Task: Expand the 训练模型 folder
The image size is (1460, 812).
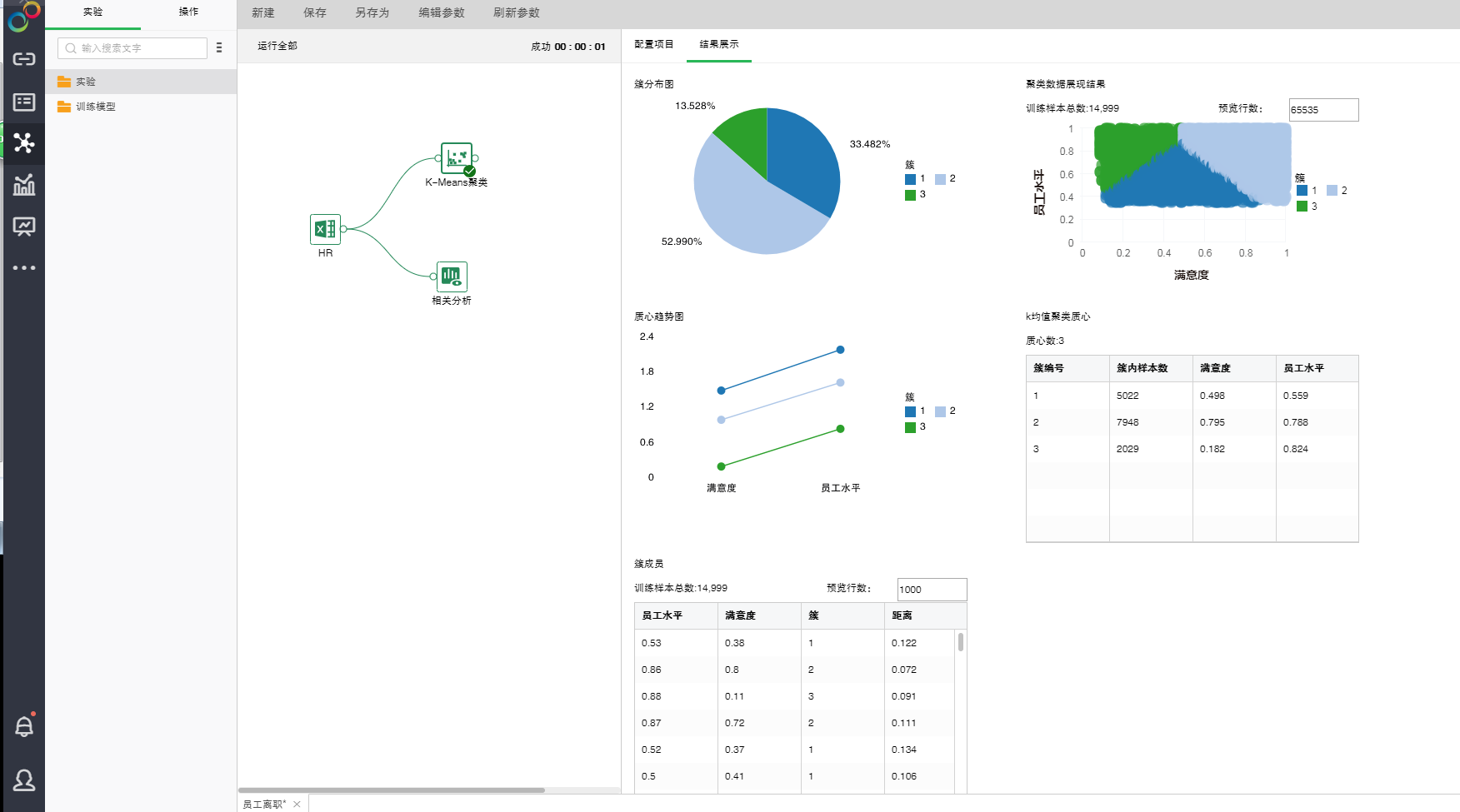Action: click(x=95, y=107)
